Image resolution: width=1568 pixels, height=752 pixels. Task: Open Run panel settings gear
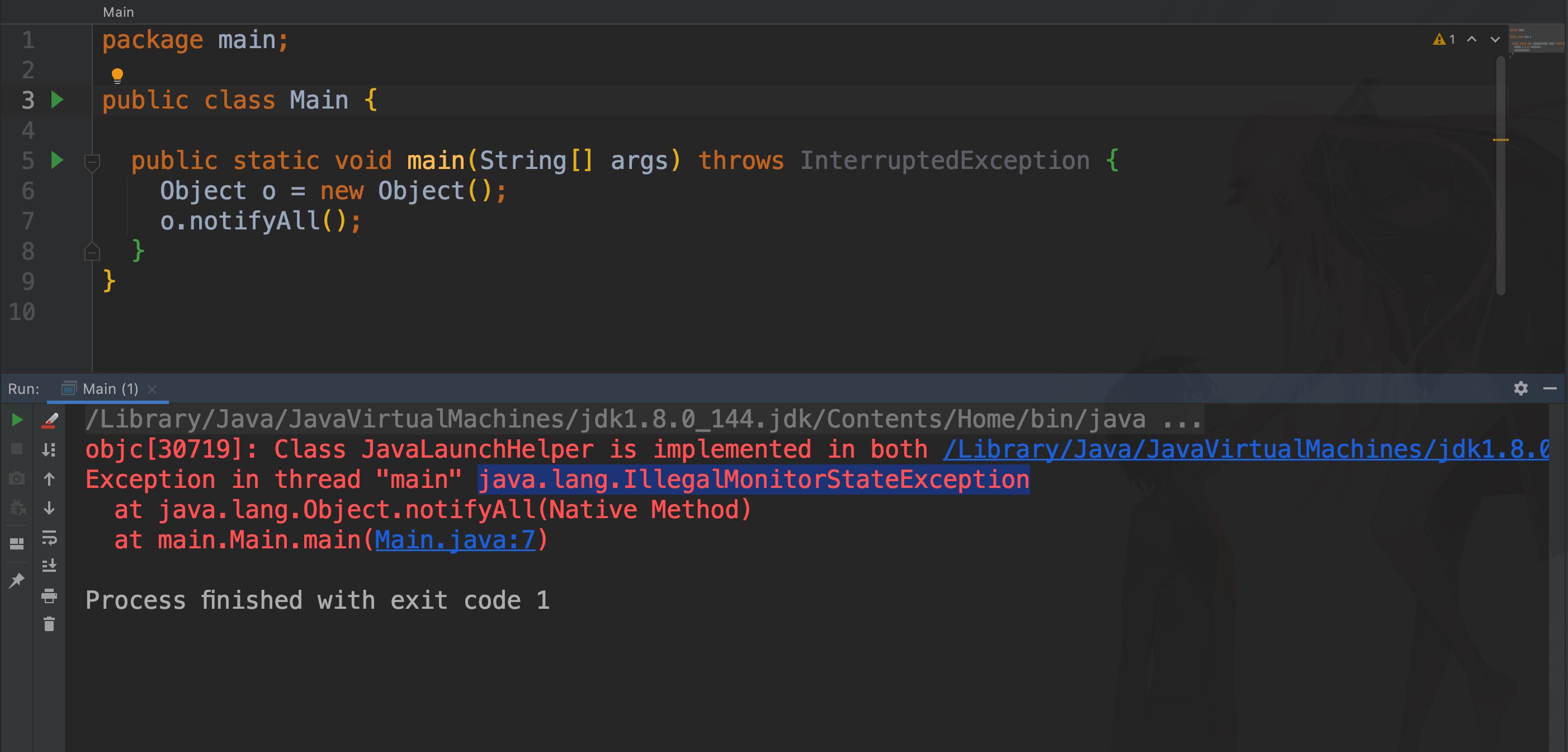tap(1520, 388)
